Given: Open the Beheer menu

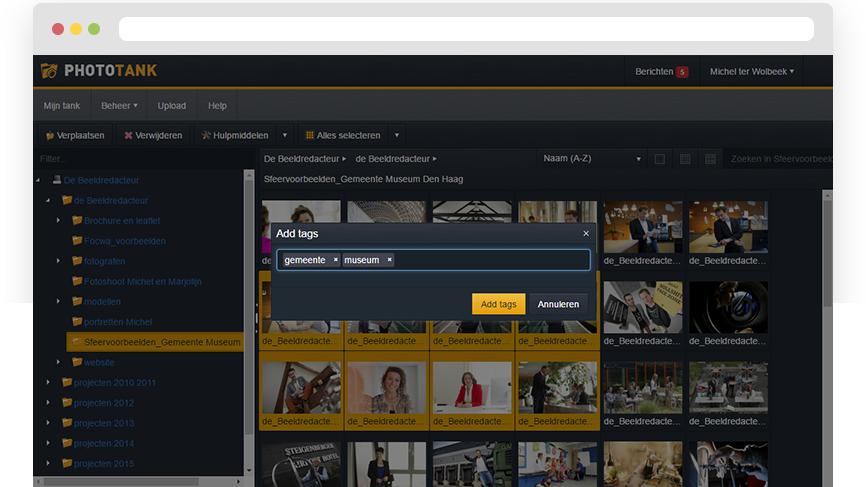Looking at the screenshot, I should point(119,106).
